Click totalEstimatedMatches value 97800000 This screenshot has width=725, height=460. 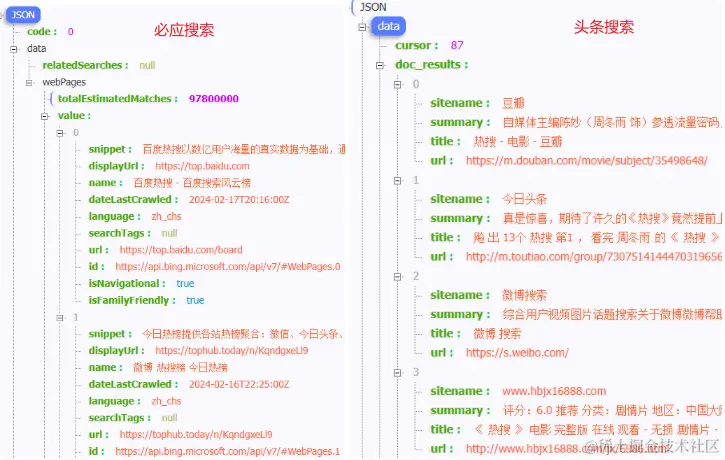pyautogui.click(x=214, y=99)
